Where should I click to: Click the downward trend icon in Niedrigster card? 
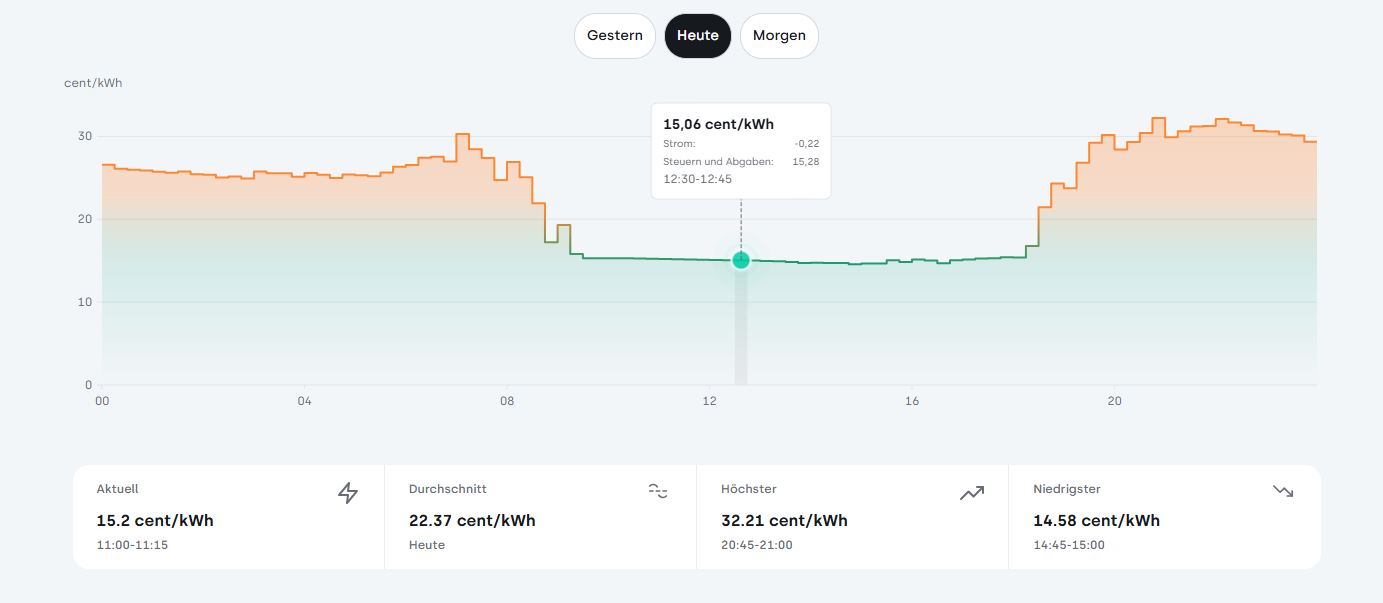coord(1283,491)
